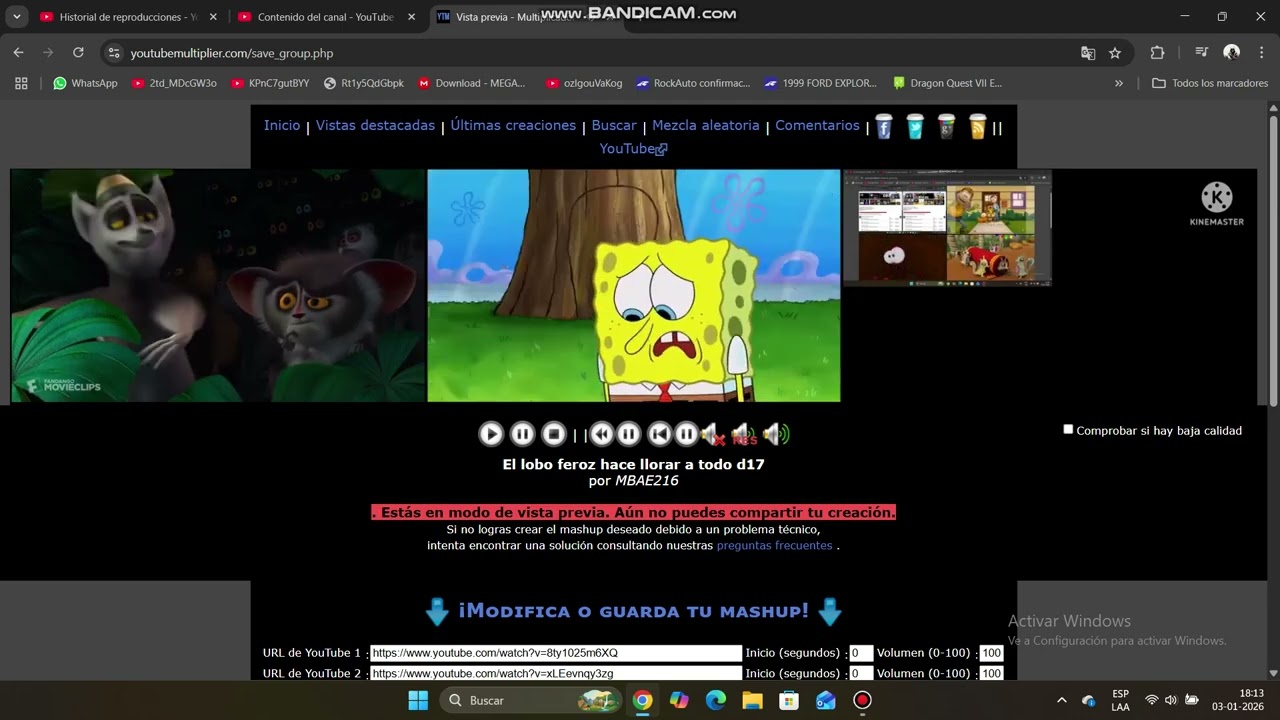Share via the Google Plus cup icon
1280x720 pixels.
[947, 126]
